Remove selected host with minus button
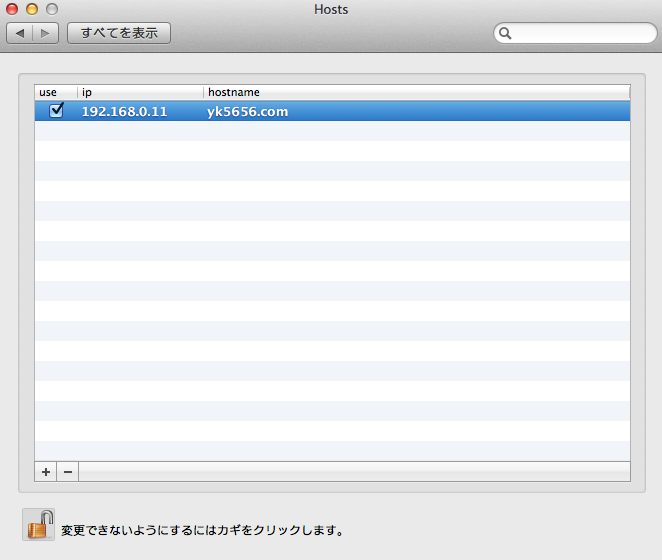Viewport: 662px width, 560px height. (x=68, y=471)
